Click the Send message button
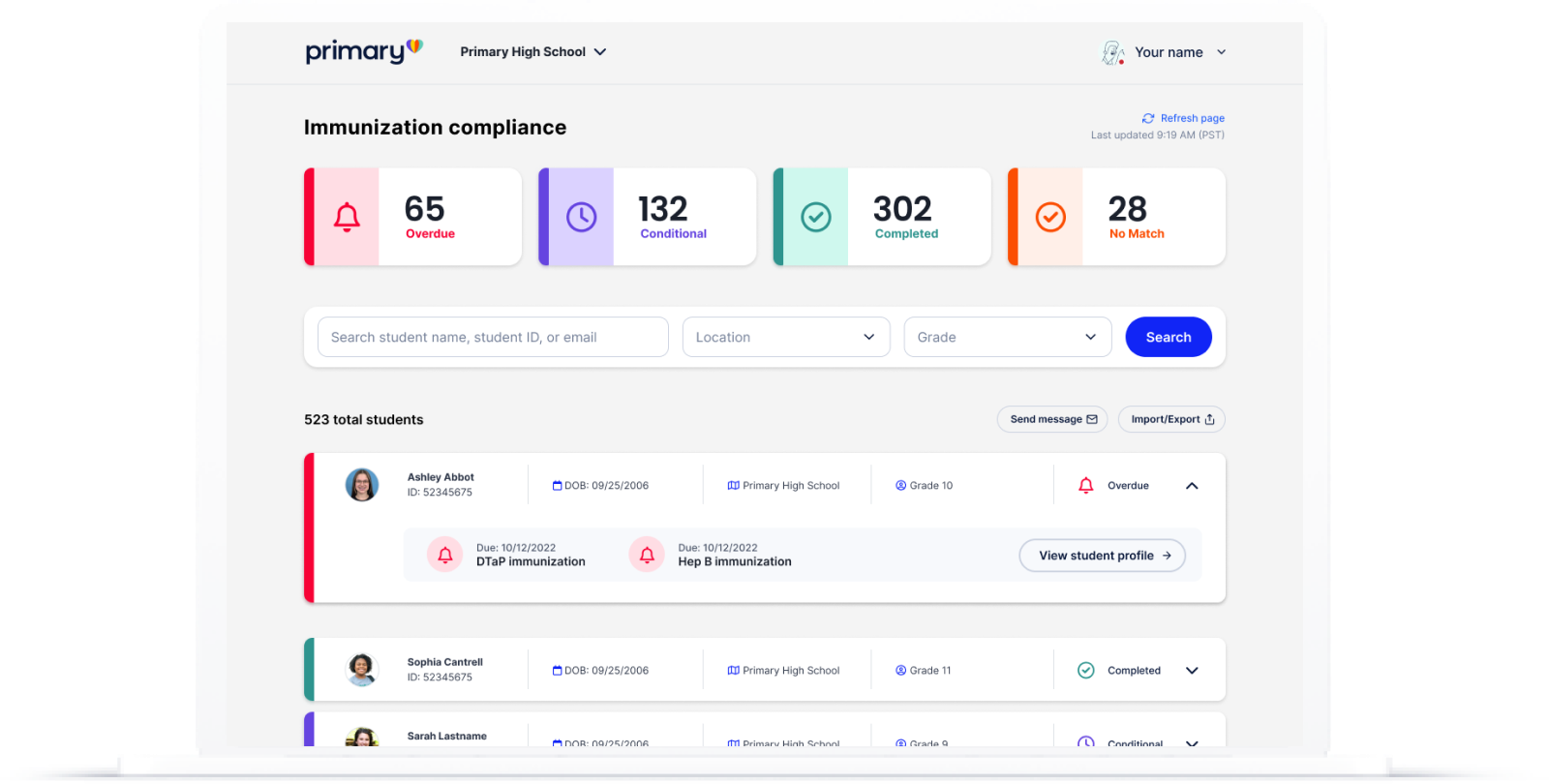Screen dimensions: 1549x784 (x=1052, y=419)
